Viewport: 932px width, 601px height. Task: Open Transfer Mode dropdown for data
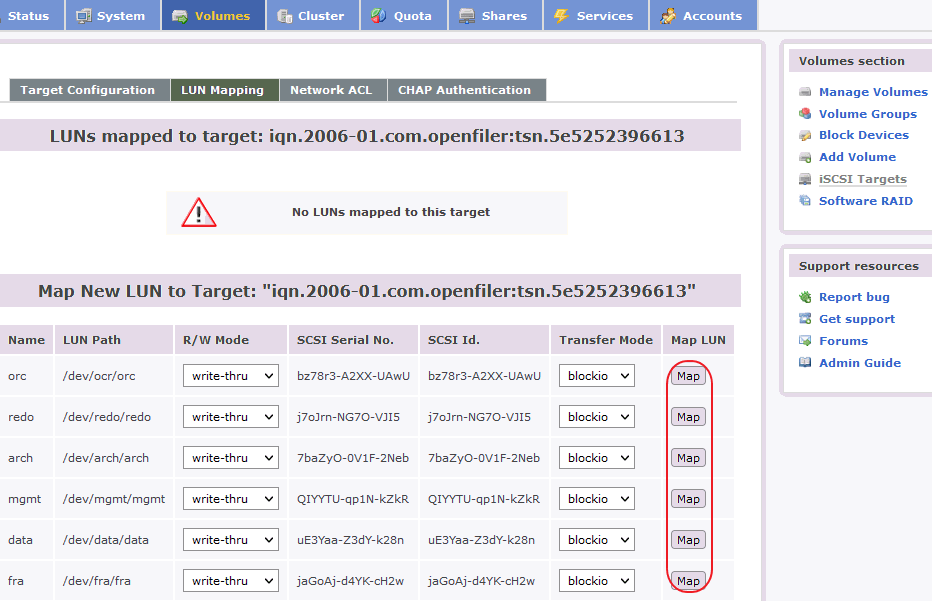(x=597, y=540)
